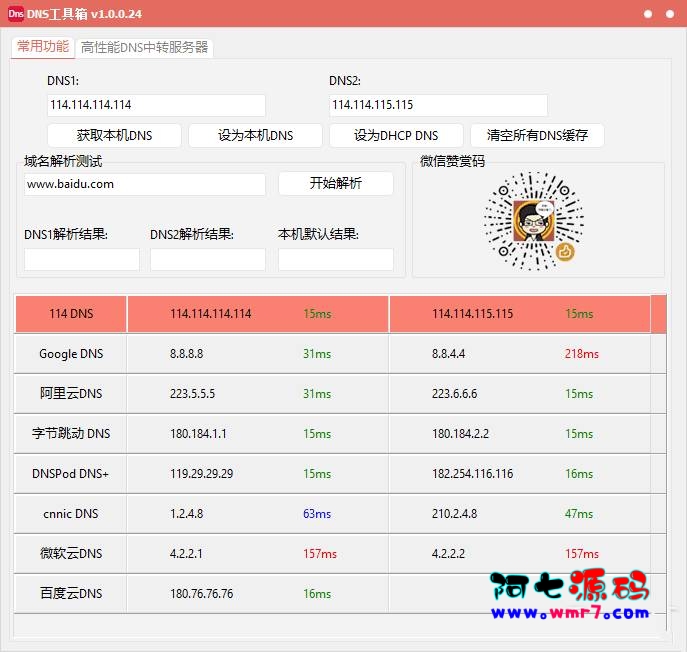
Task: Click the WeChat reward QR code image
Action: click(x=534, y=221)
